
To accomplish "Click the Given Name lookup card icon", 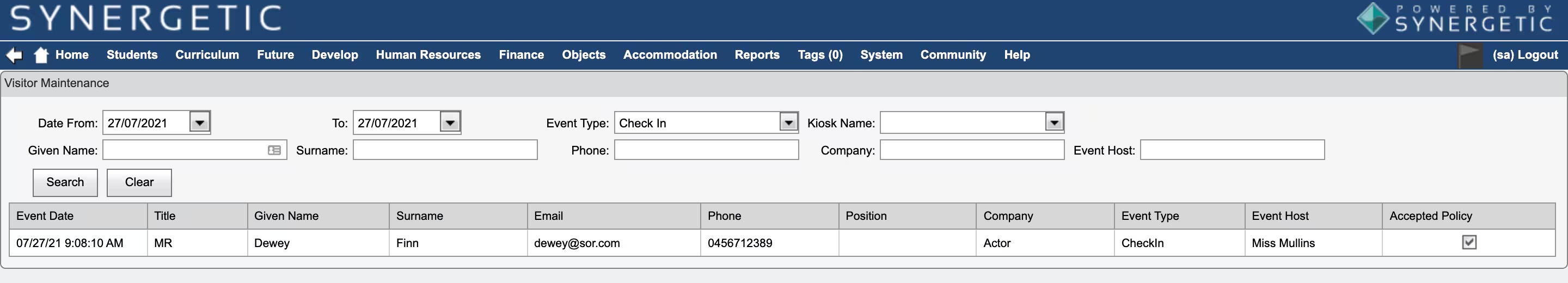I will pyautogui.click(x=274, y=150).
